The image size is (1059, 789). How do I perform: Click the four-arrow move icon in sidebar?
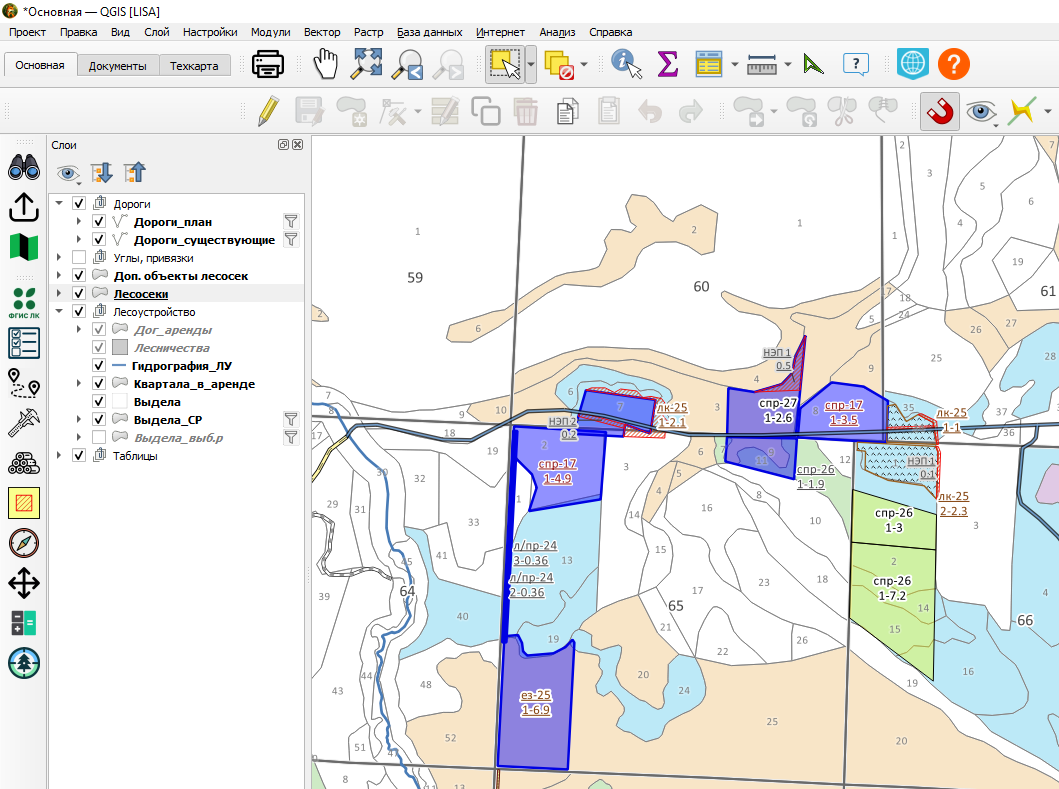[x=24, y=583]
